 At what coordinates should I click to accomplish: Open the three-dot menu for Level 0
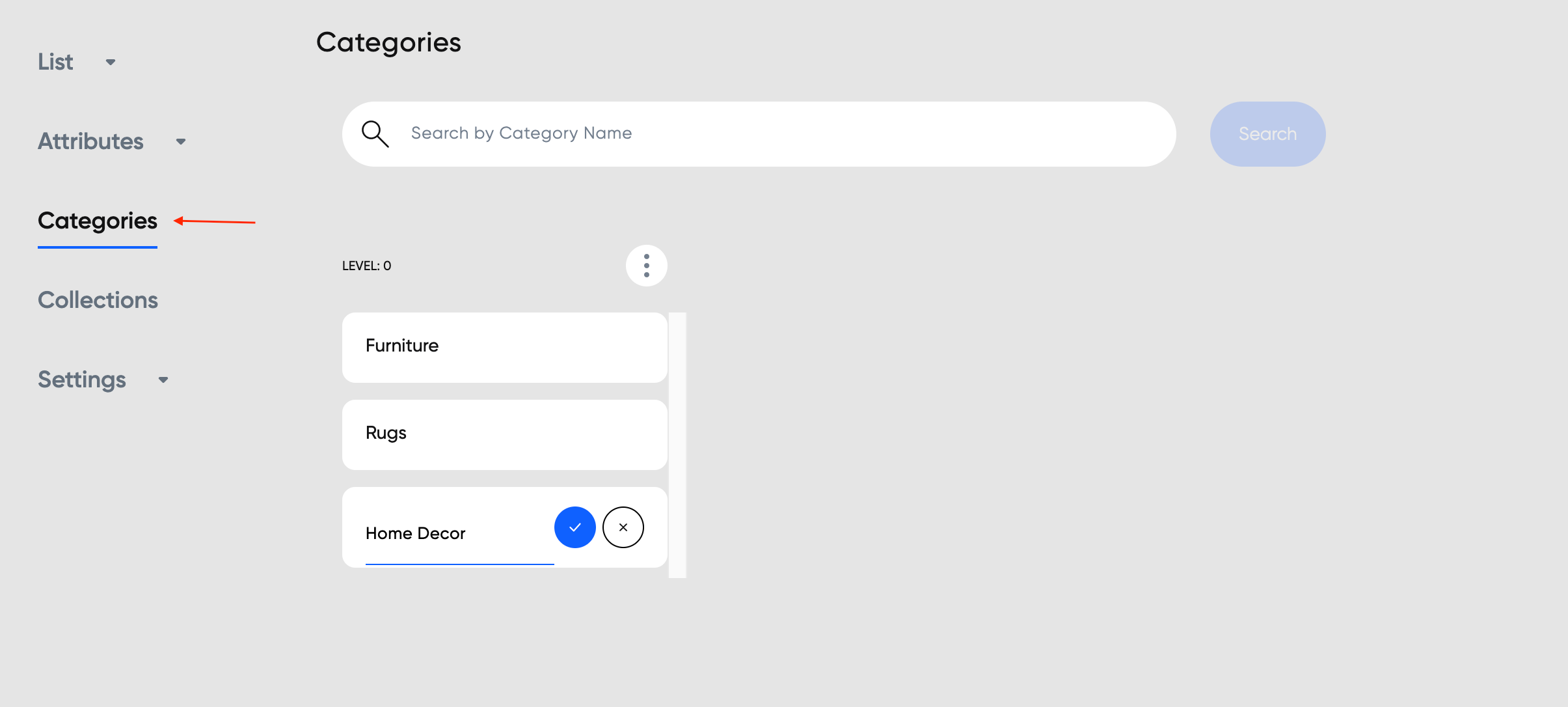(x=646, y=266)
